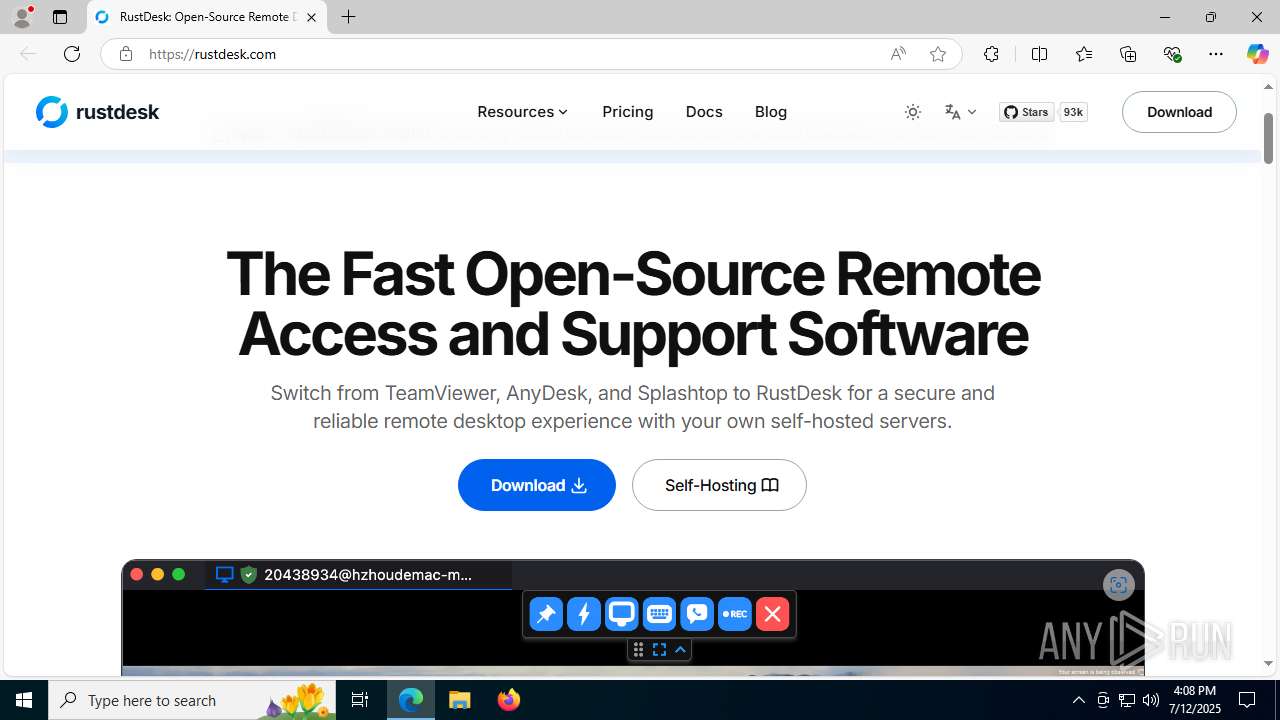This screenshot has width=1280, height=720.
Task: Click the browser profile avatar icon
Action: tap(22, 17)
